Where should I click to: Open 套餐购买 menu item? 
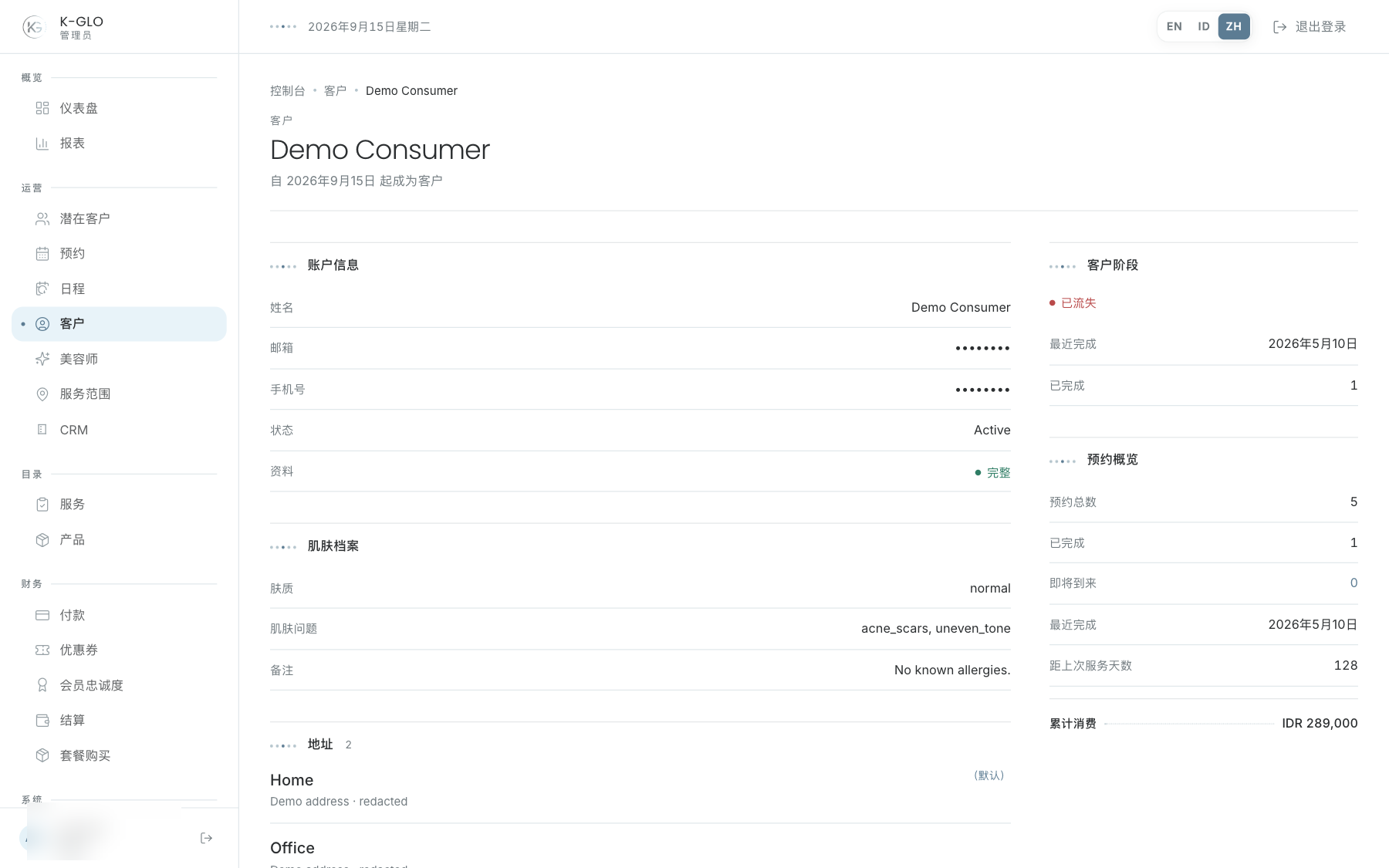[119, 755]
